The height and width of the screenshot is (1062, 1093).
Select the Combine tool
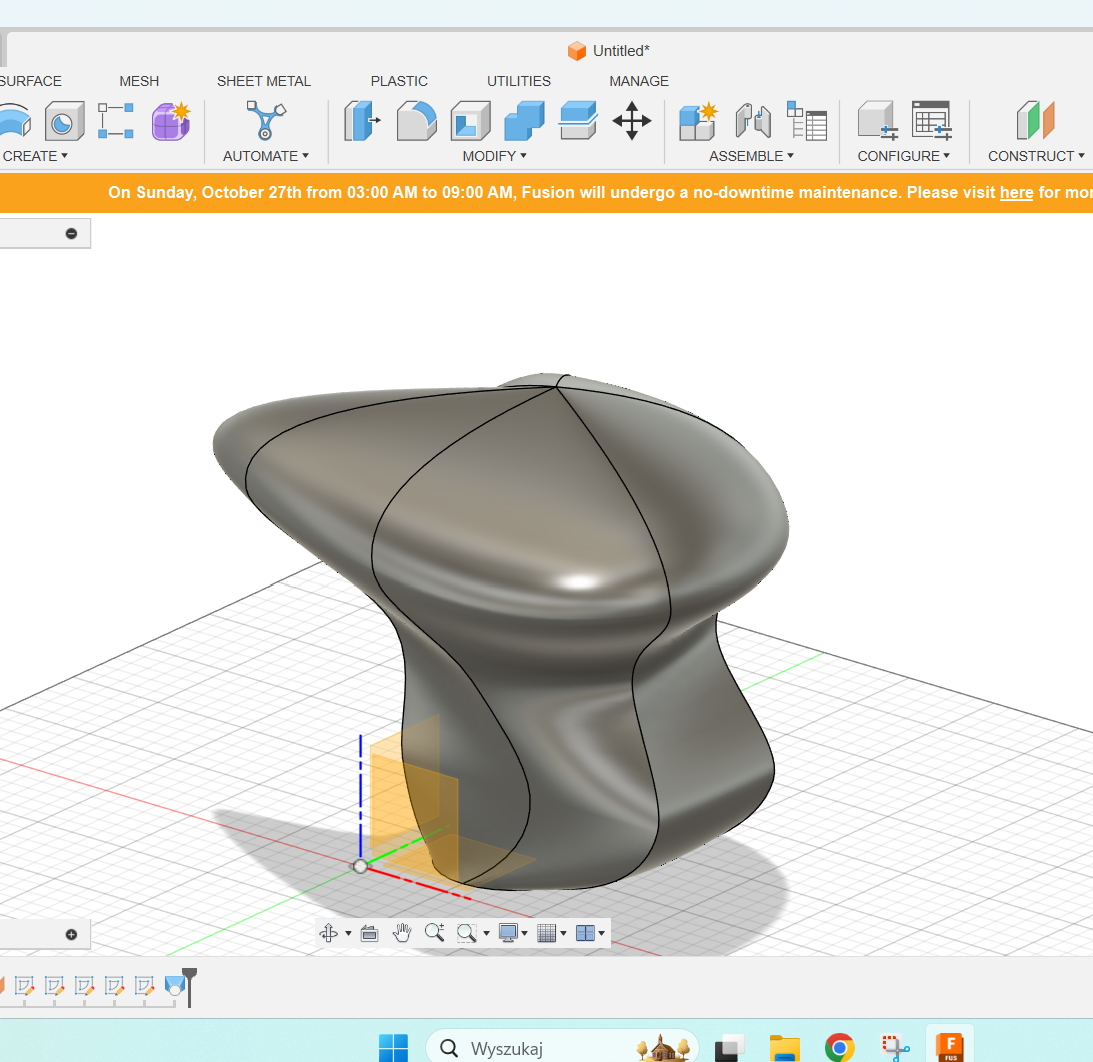524,121
